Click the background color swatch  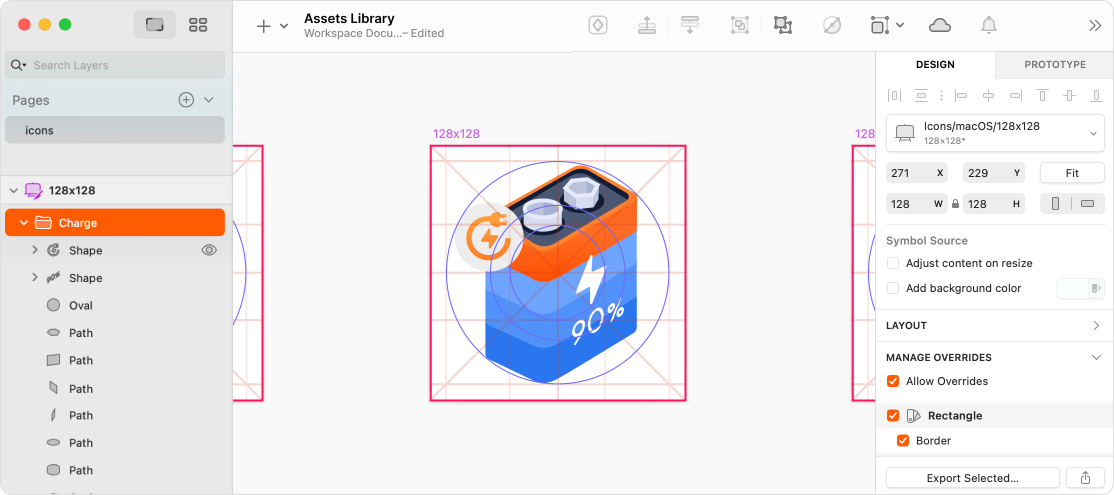point(1080,288)
